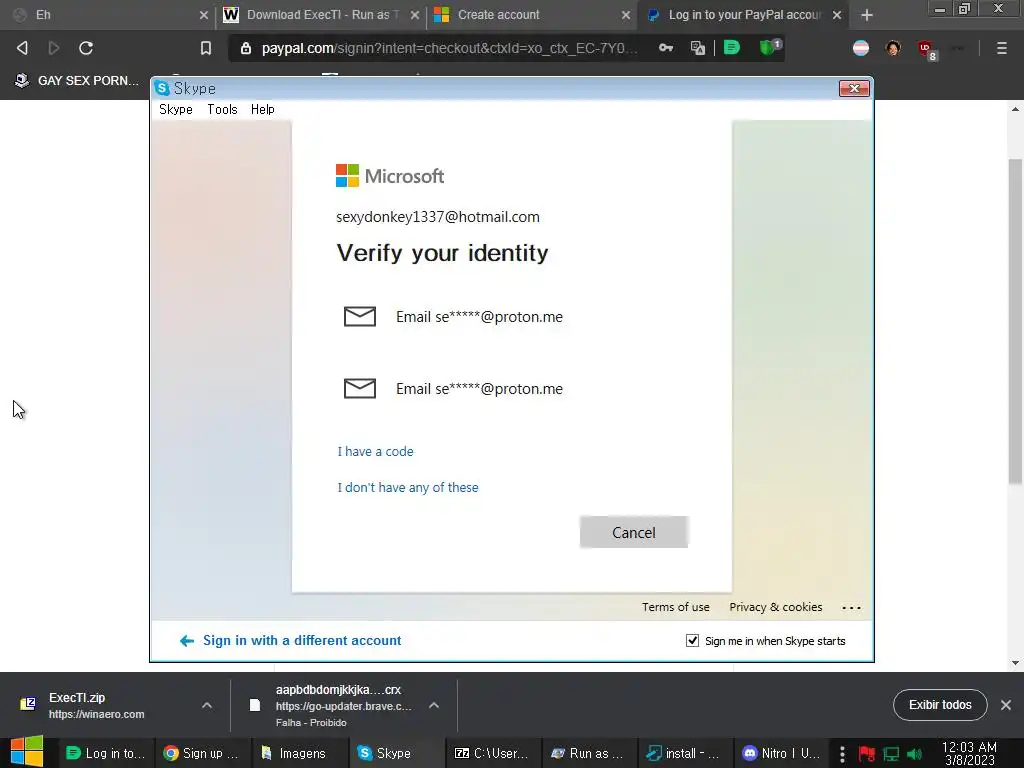Open ExecTI.zip download item

97,705
